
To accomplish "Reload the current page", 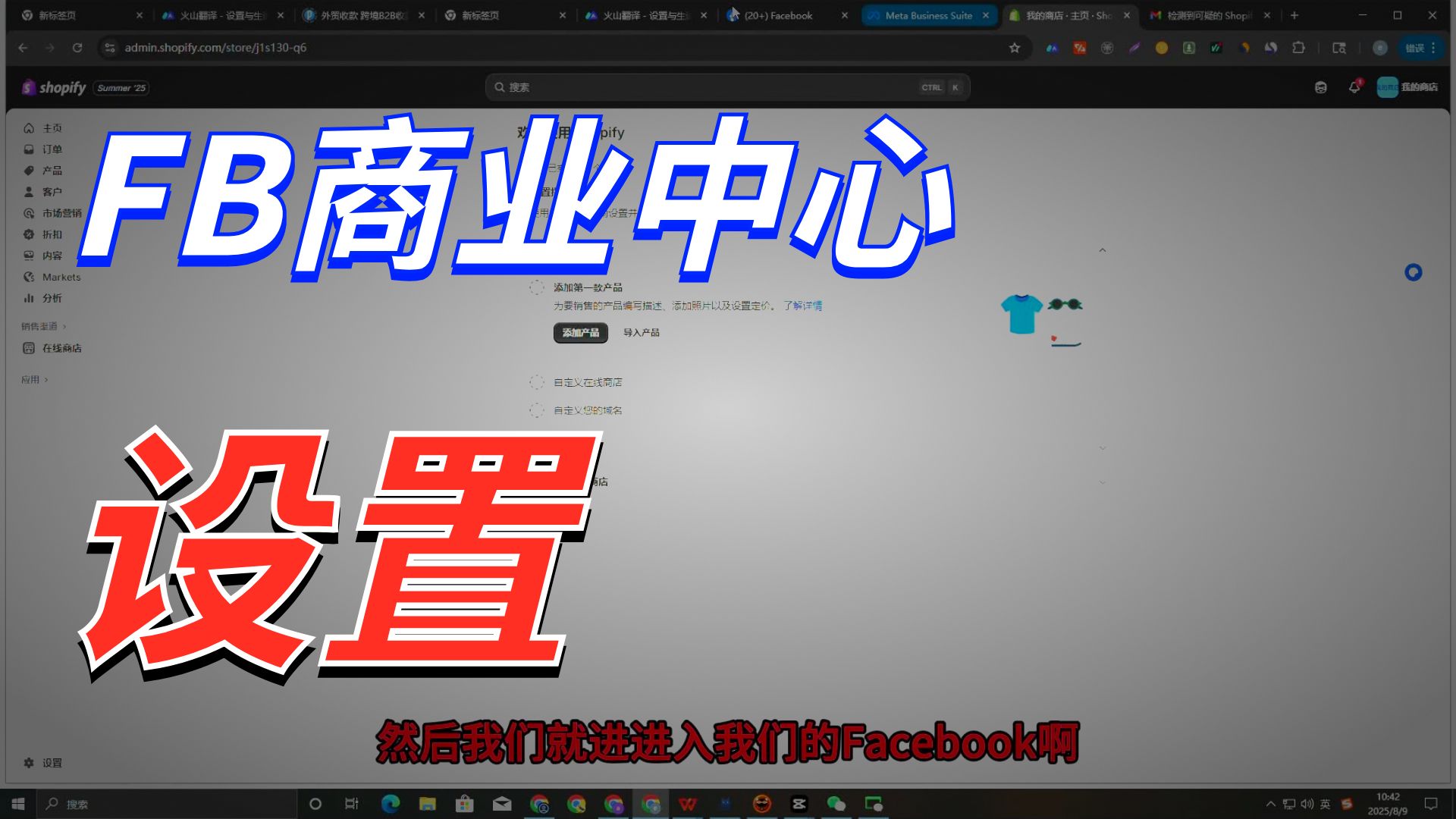I will pos(77,48).
